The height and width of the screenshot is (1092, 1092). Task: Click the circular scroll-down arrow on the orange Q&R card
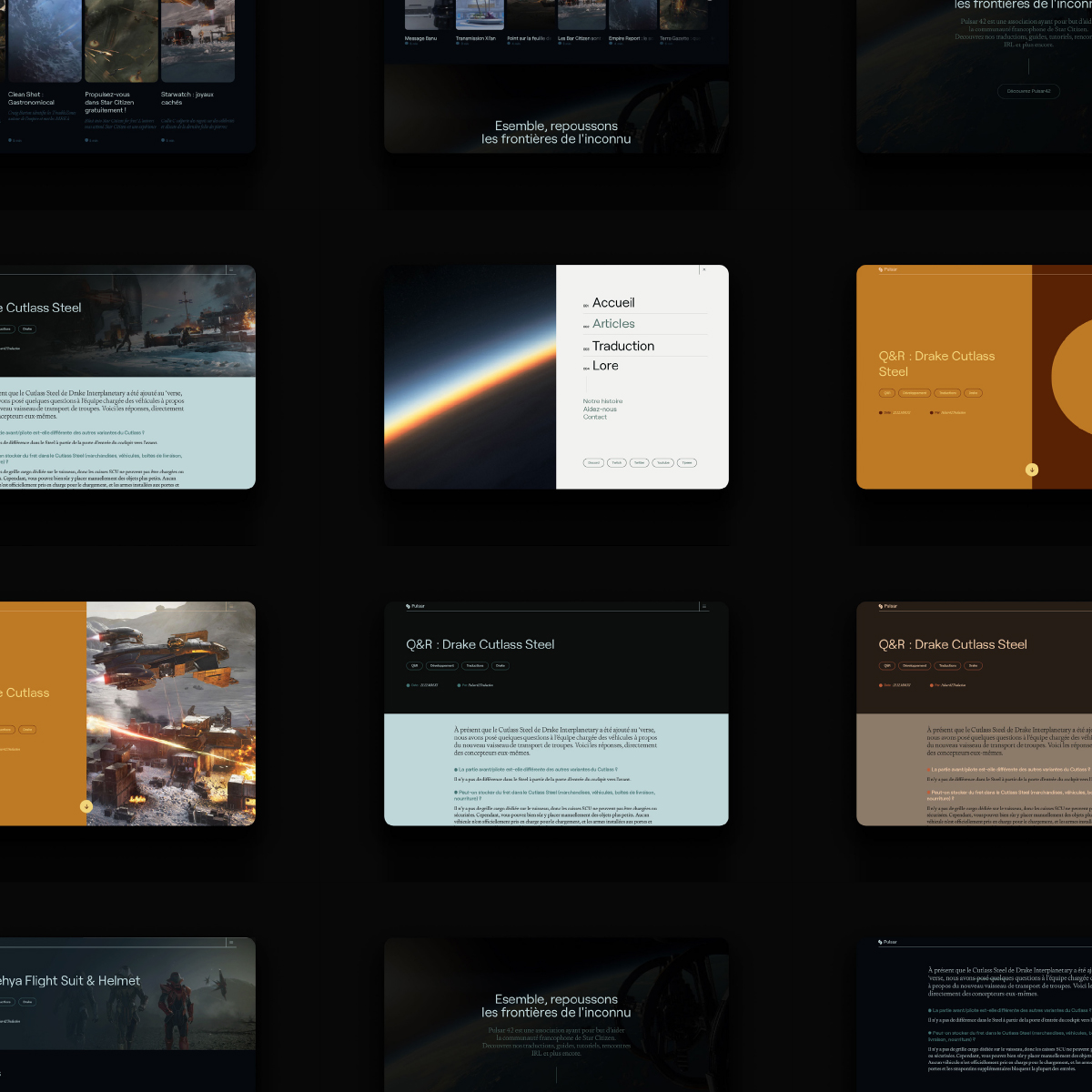click(1031, 470)
